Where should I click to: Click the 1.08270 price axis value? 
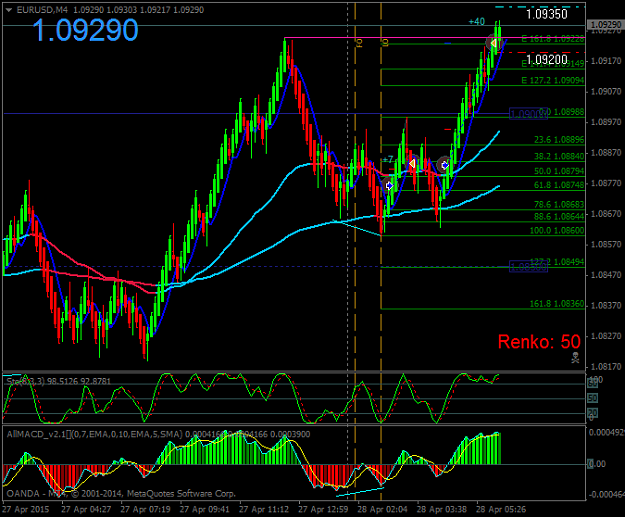pos(606,336)
